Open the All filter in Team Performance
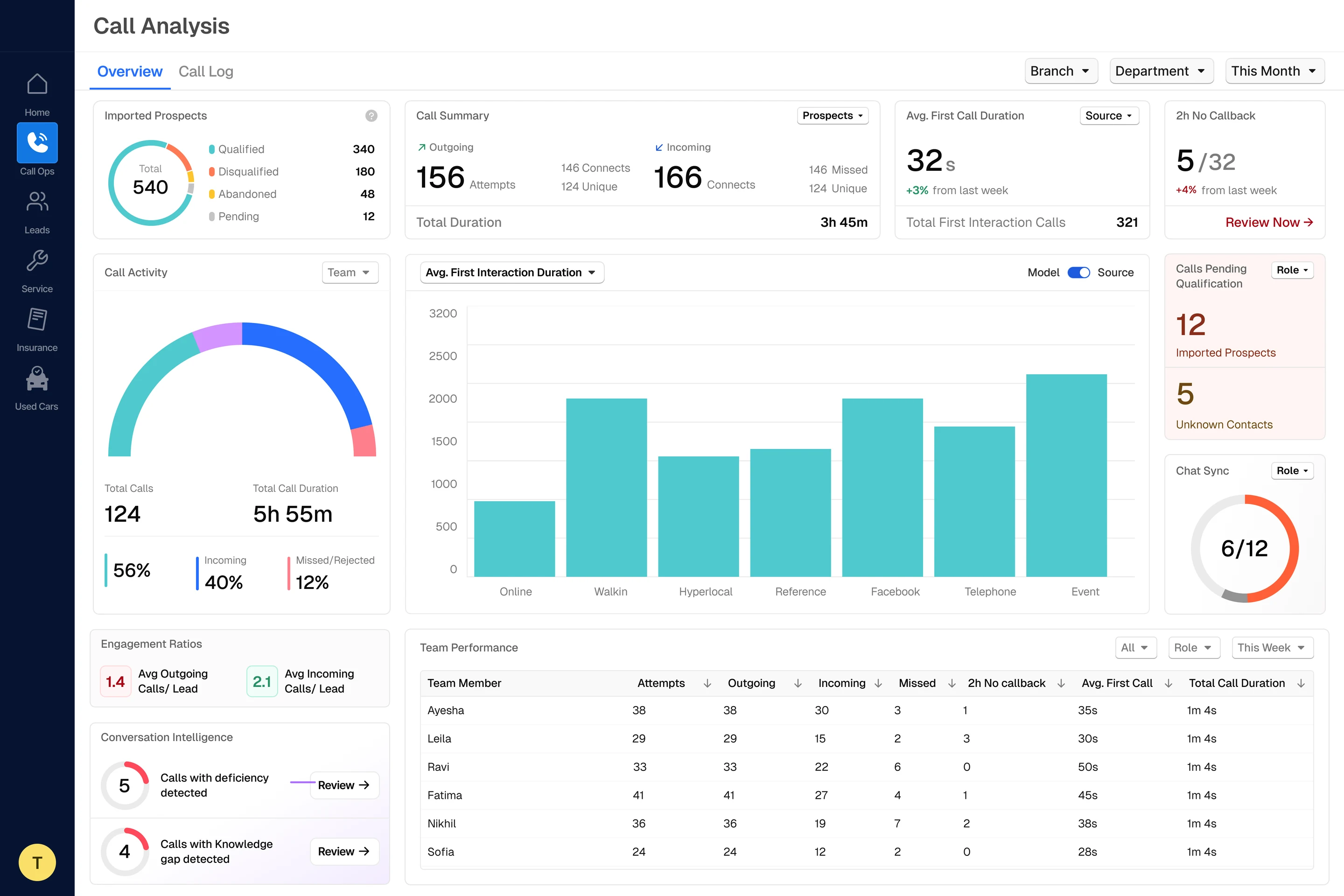1344x896 pixels. click(1136, 648)
